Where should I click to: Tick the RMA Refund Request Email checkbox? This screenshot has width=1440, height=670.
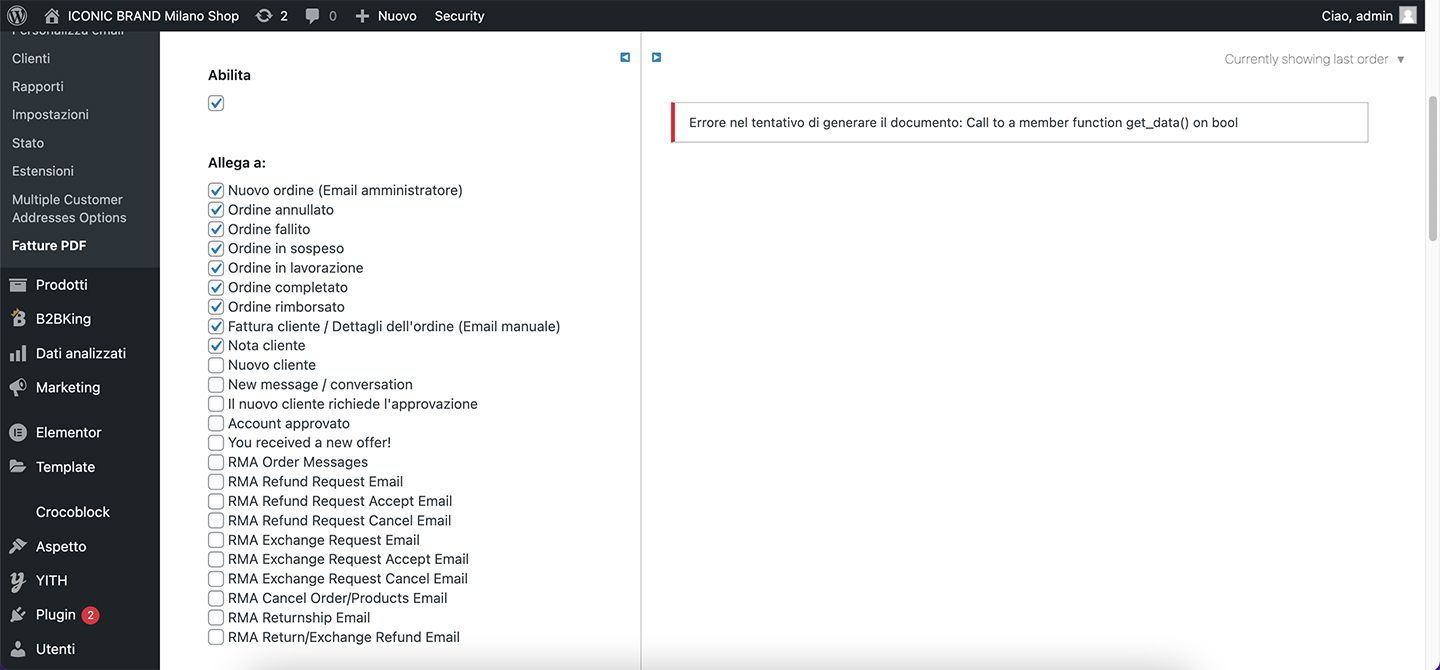(x=216, y=481)
